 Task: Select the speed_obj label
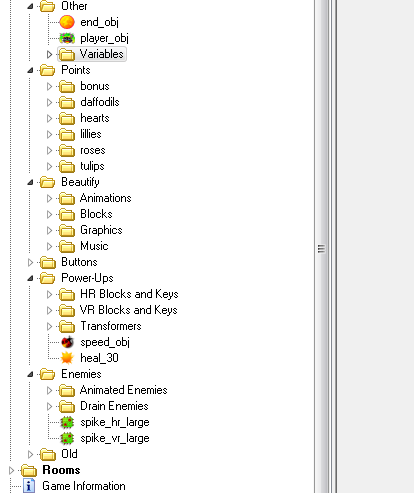[x=105, y=342]
